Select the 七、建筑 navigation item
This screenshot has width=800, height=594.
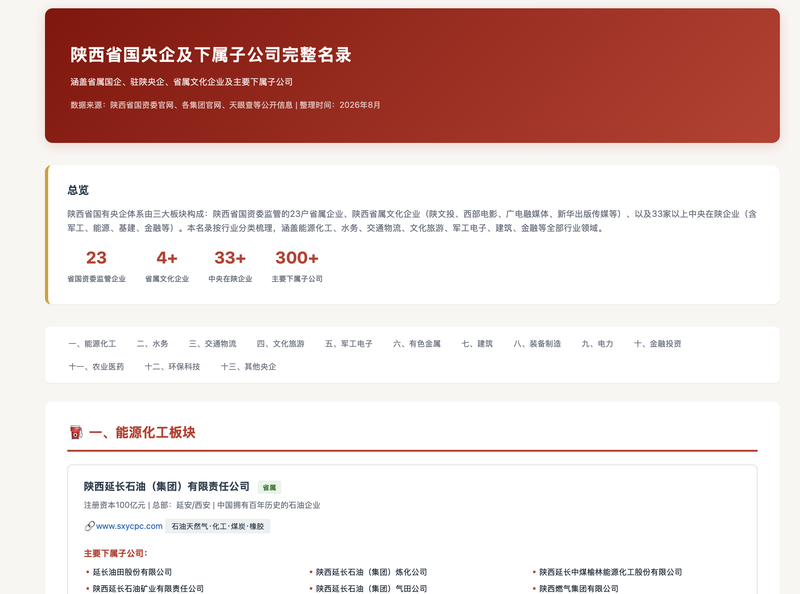(x=477, y=343)
